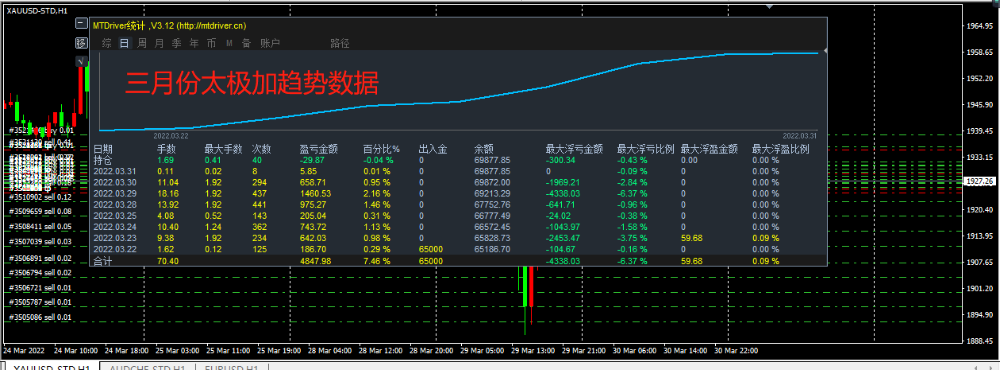1000x370 pixels.
Task: Open the 币 symbol tab
Action: (x=210, y=43)
